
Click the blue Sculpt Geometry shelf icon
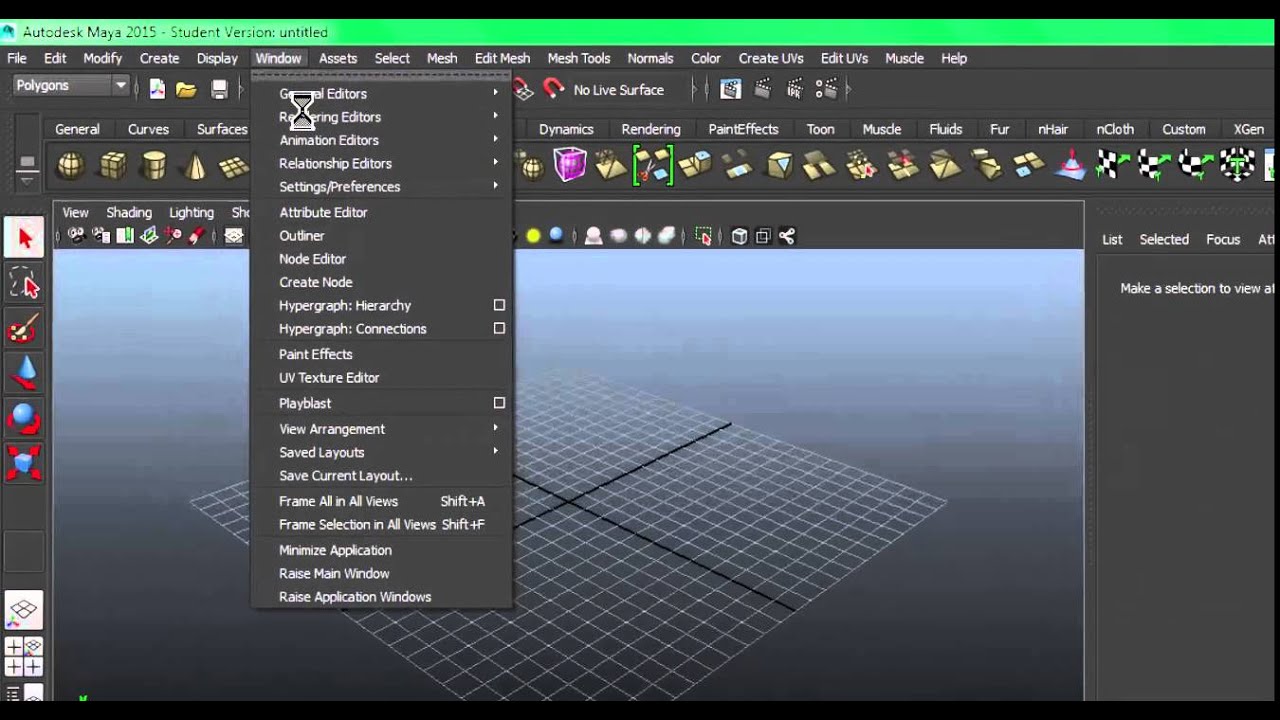click(1071, 165)
